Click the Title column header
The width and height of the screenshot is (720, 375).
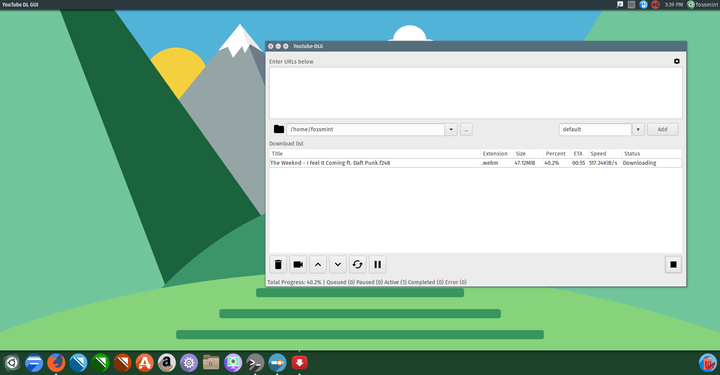375,154
